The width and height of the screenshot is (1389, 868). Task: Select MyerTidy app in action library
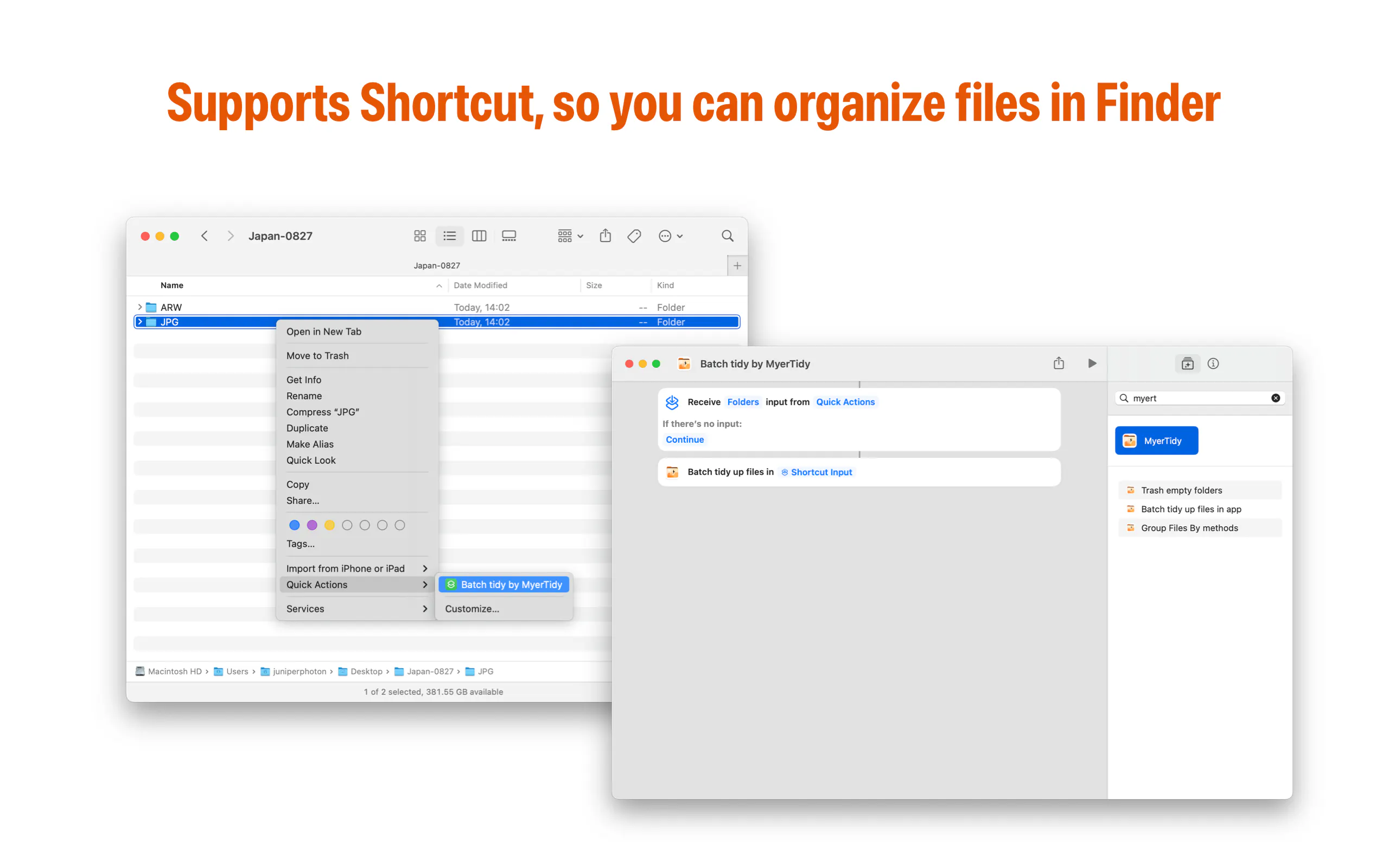[1156, 441]
